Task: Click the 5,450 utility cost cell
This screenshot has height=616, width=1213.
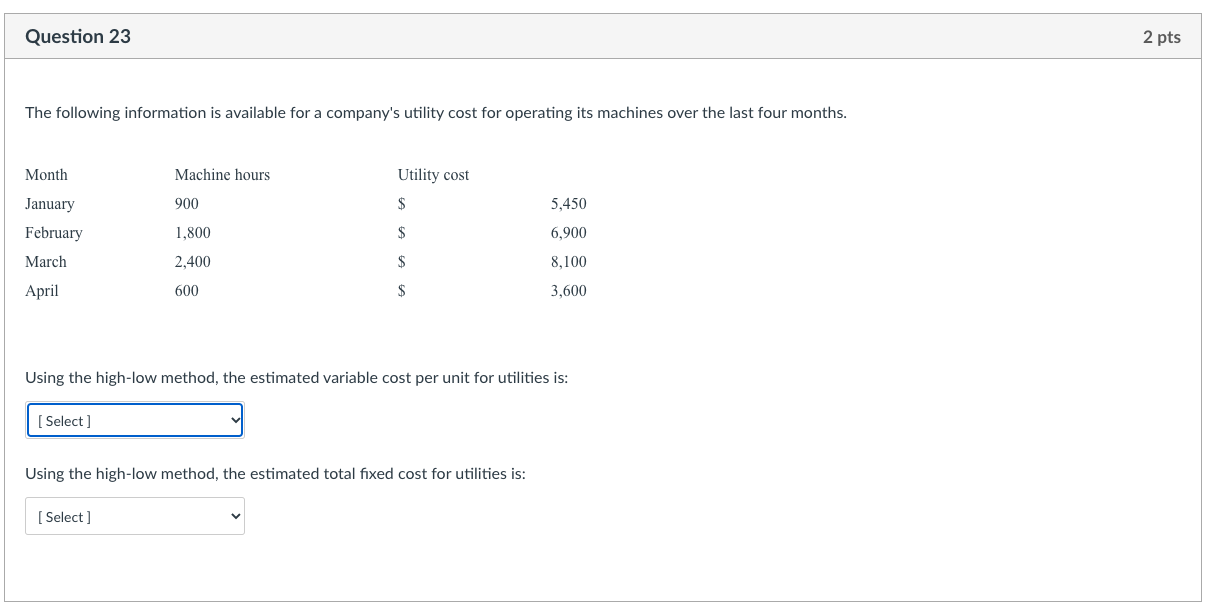Action: (x=568, y=203)
